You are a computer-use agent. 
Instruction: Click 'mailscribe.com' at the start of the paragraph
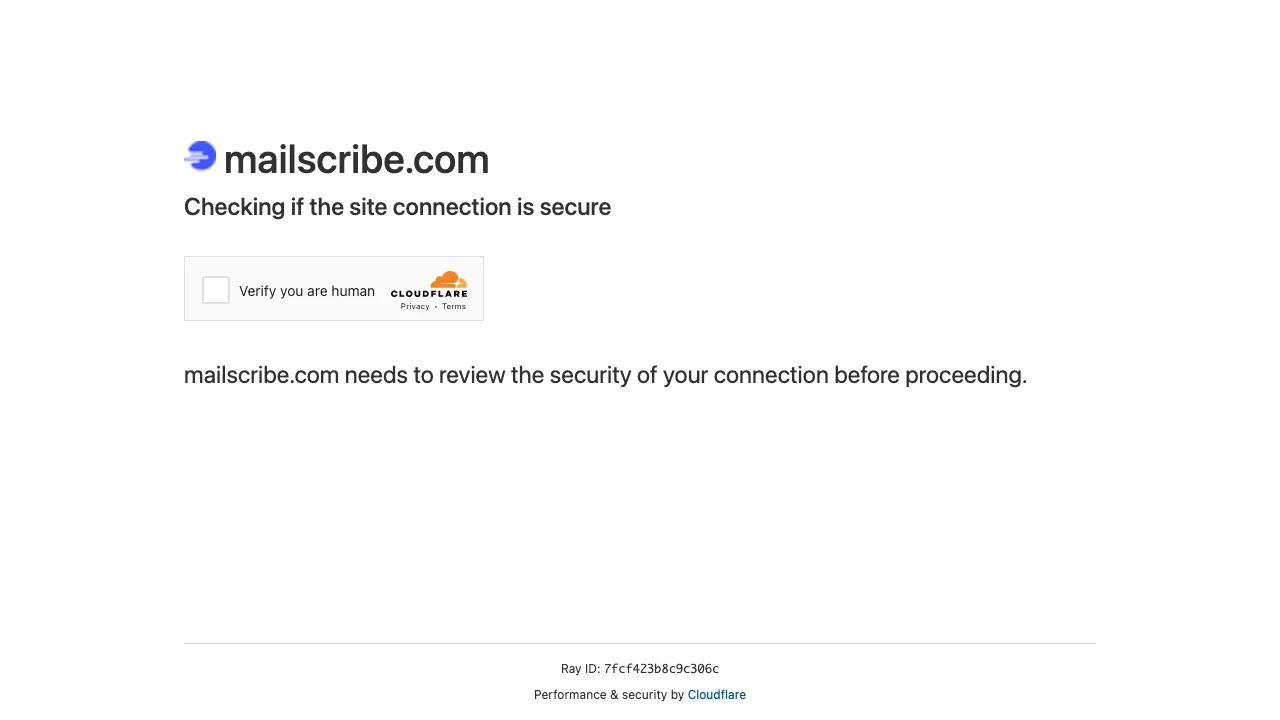[x=261, y=375]
